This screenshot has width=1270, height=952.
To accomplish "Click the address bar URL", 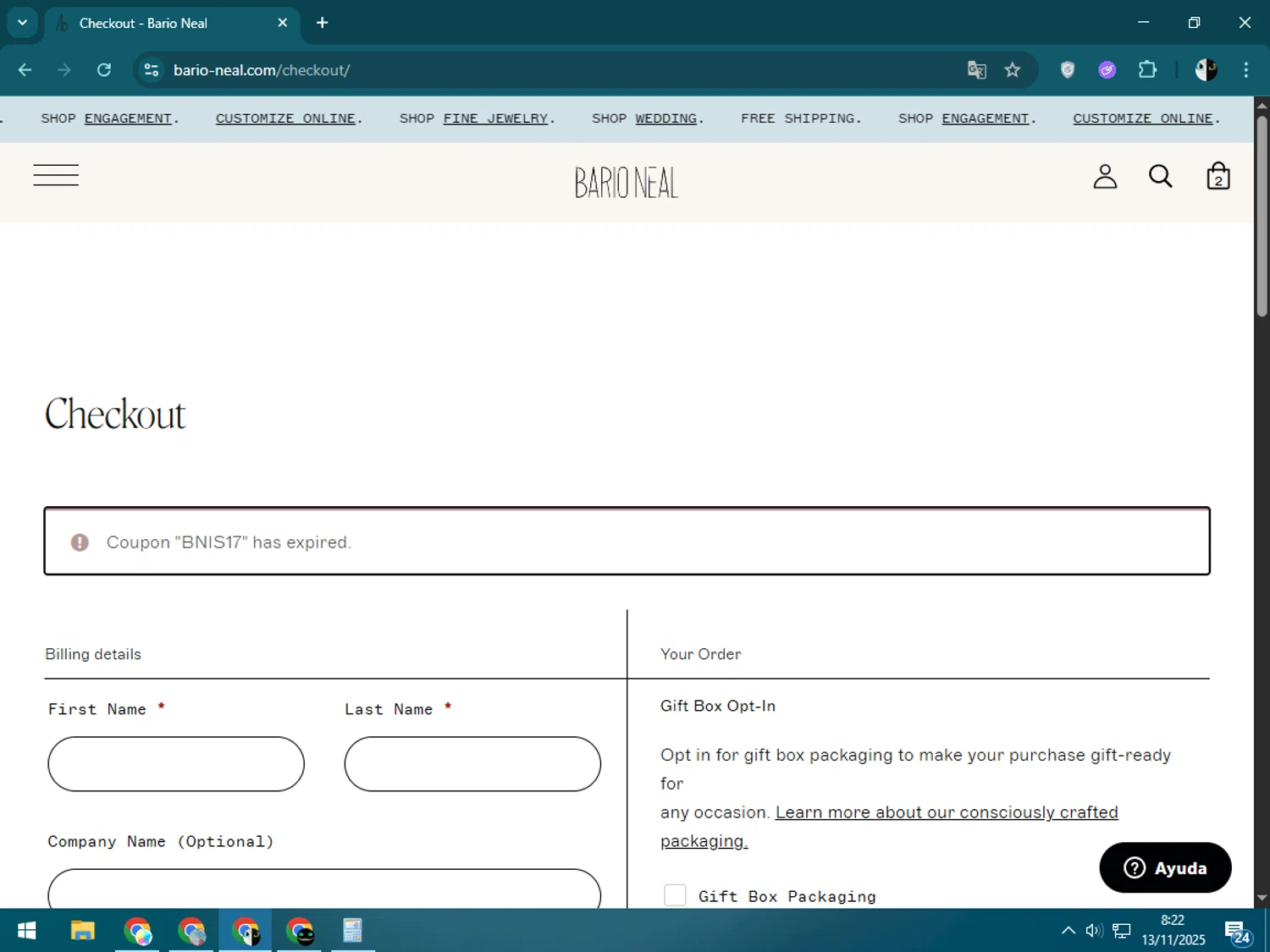I will click(262, 70).
